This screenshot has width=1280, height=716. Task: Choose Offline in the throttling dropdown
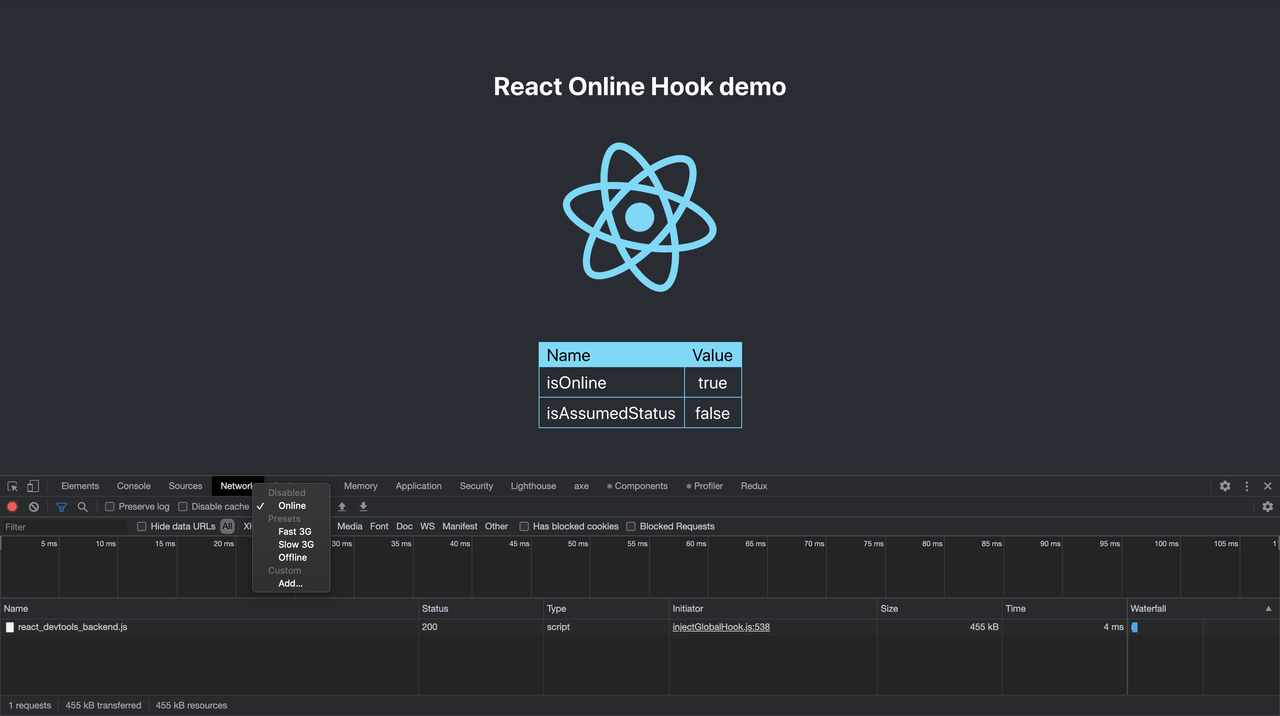(x=292, y=558)
